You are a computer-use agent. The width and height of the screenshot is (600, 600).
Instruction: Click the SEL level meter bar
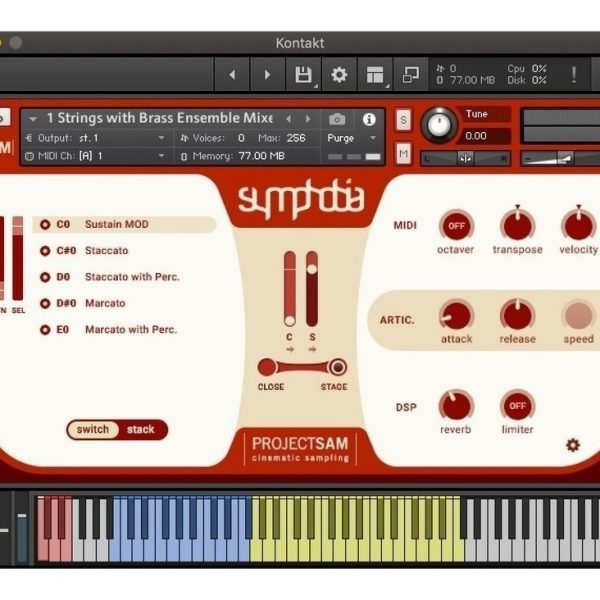pos(18,258)
